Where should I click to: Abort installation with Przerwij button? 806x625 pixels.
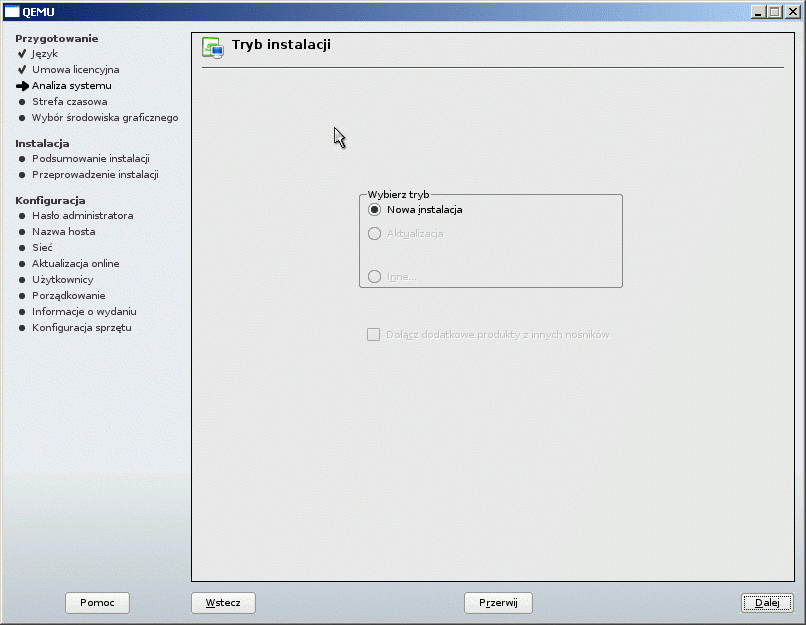pos(498,603)
